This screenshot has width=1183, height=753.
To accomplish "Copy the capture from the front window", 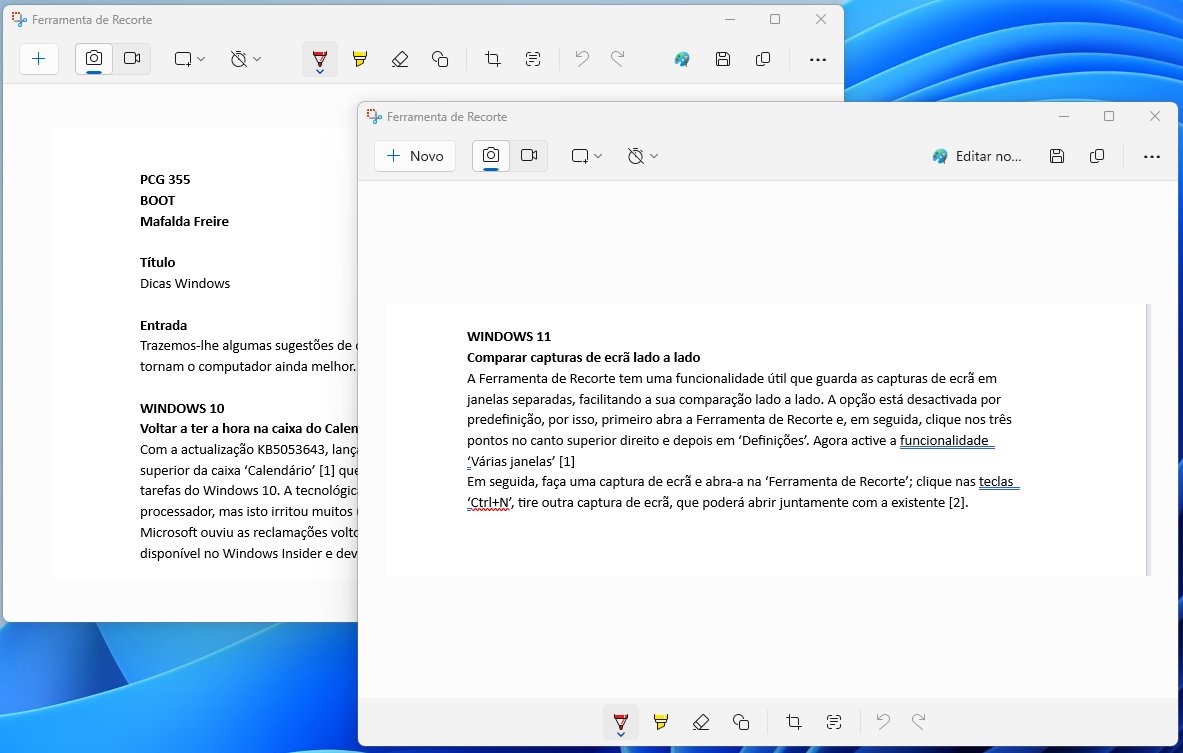I will (x=1097, y=156).
